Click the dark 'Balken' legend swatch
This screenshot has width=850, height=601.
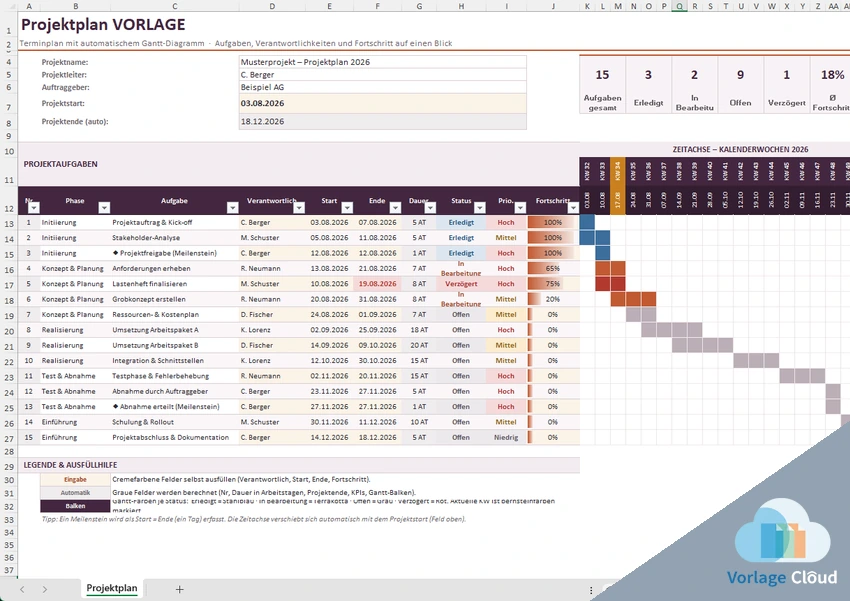(x=75, y=506)
